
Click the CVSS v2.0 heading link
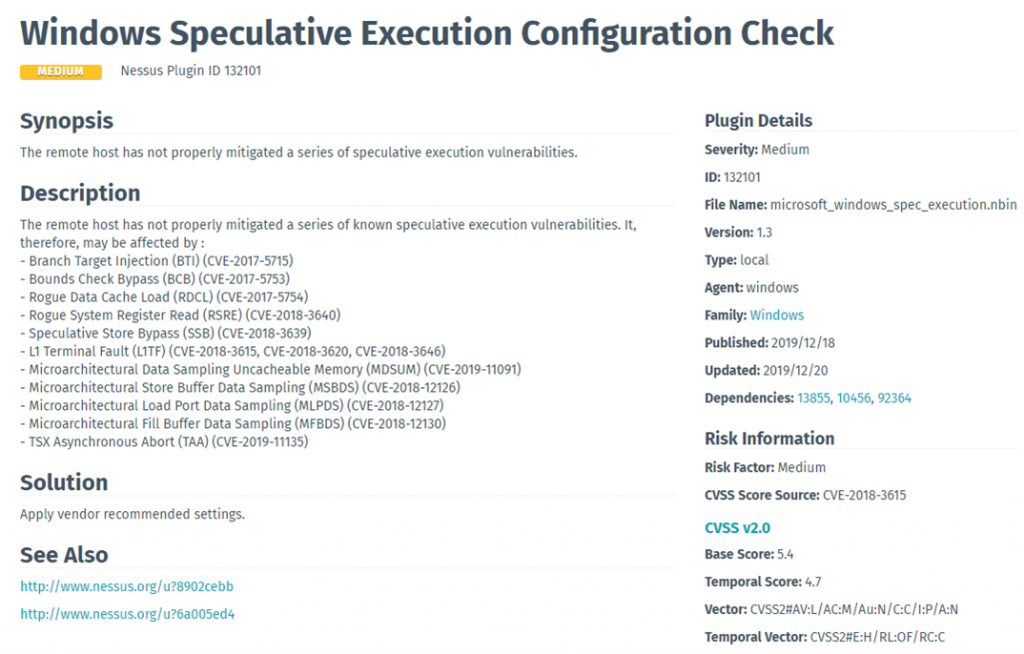737,528
